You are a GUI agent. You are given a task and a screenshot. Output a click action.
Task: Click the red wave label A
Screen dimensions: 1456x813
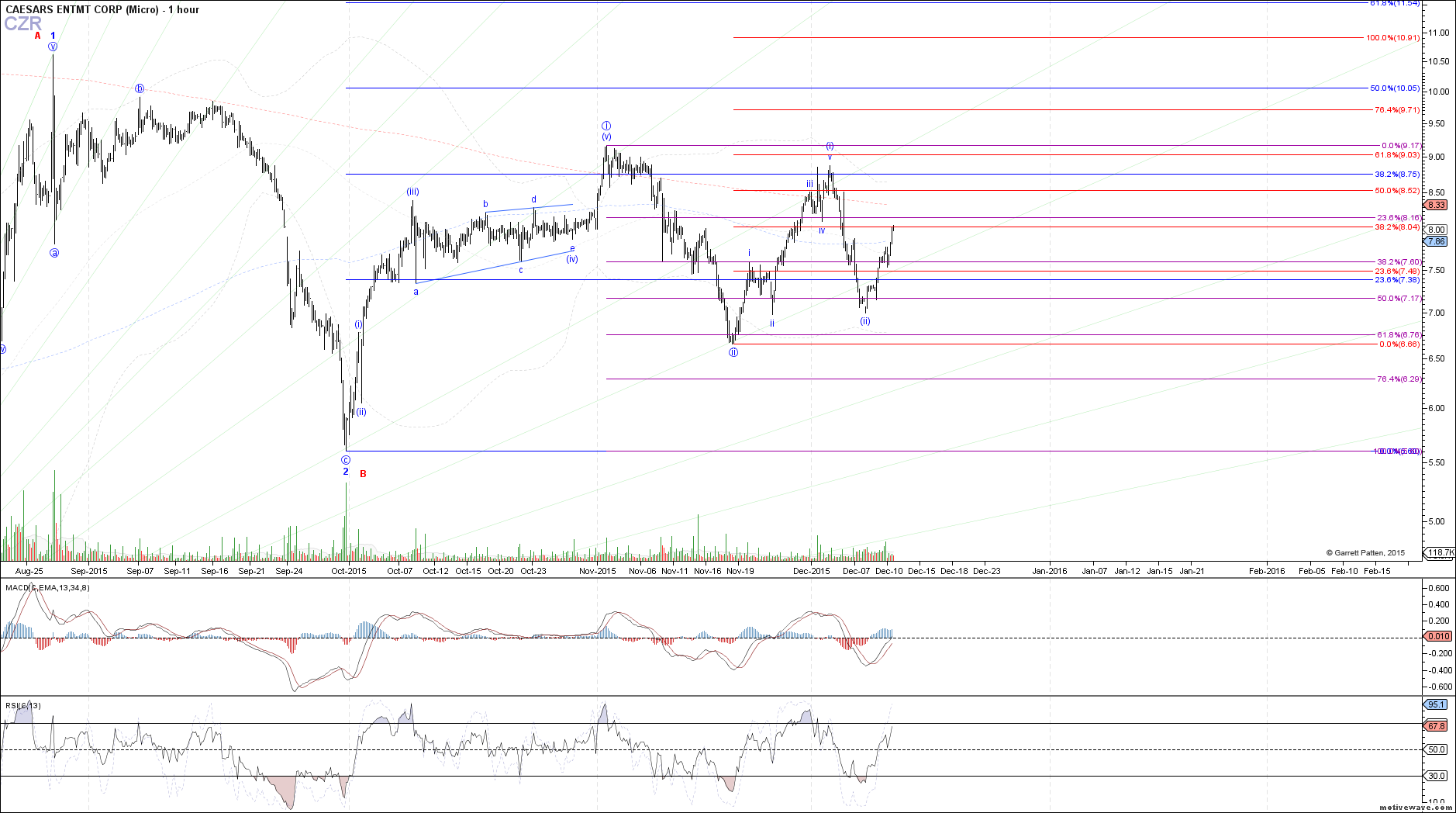(37, 36)
